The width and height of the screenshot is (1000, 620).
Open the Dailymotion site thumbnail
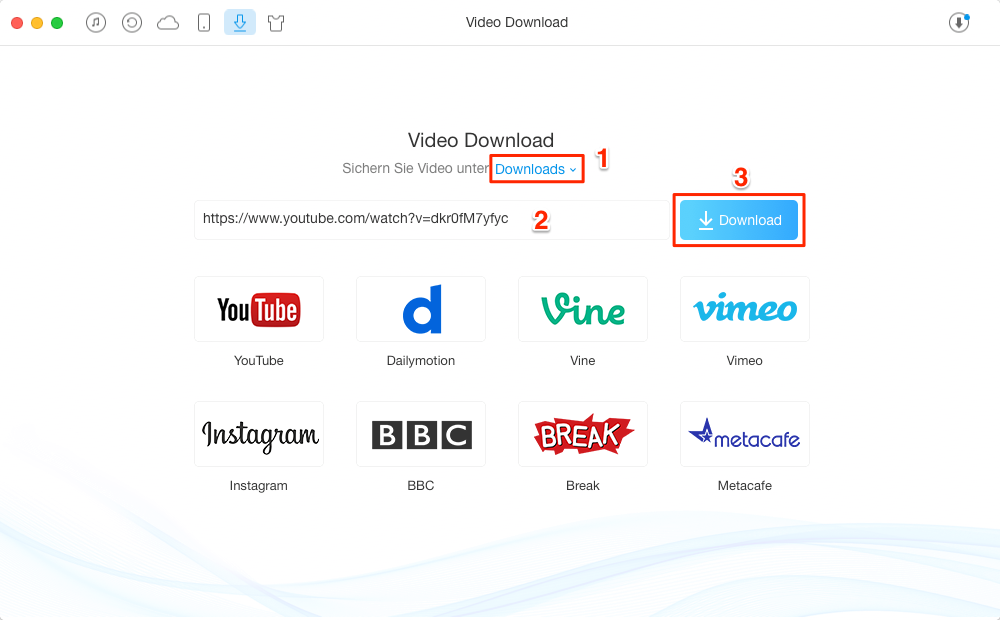coord(421,309)
